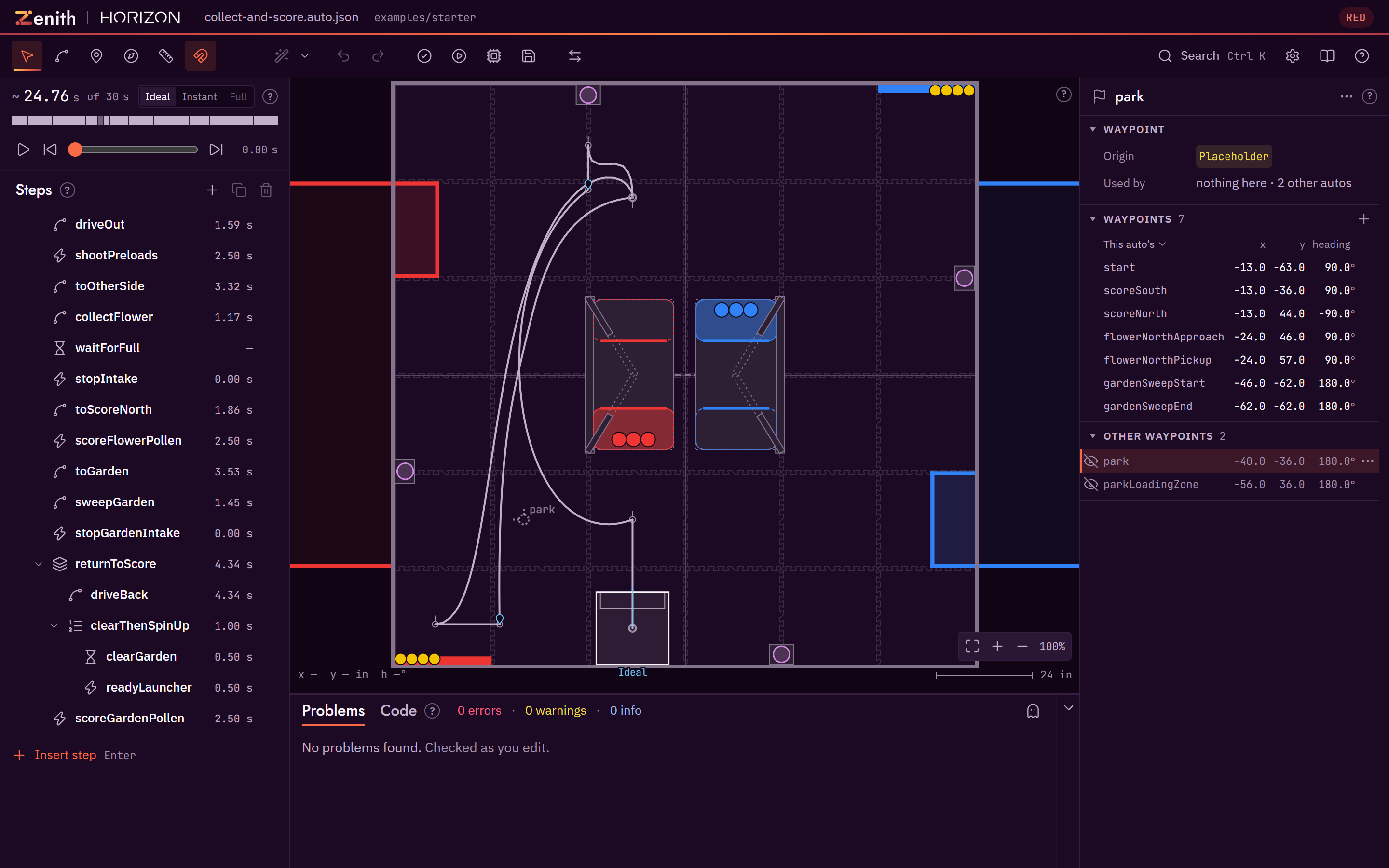Select the Instant timing mode
Viewport: 1389px width, 868px height.
tap(199, 96)
